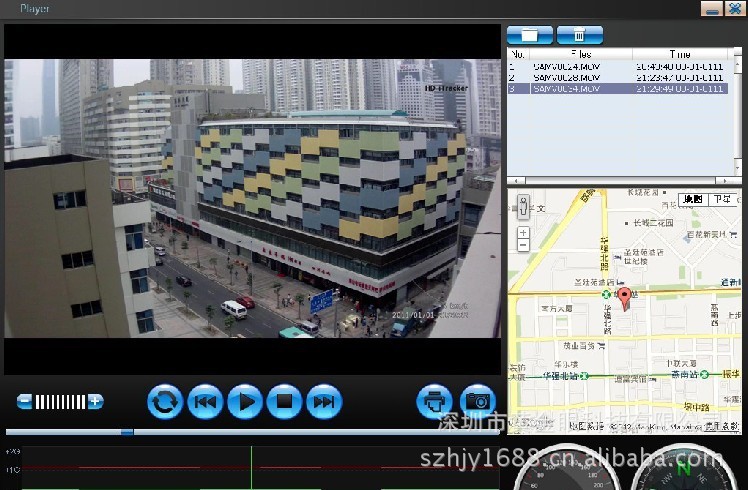Select the Street View pegman on the map

coord(523,207)
